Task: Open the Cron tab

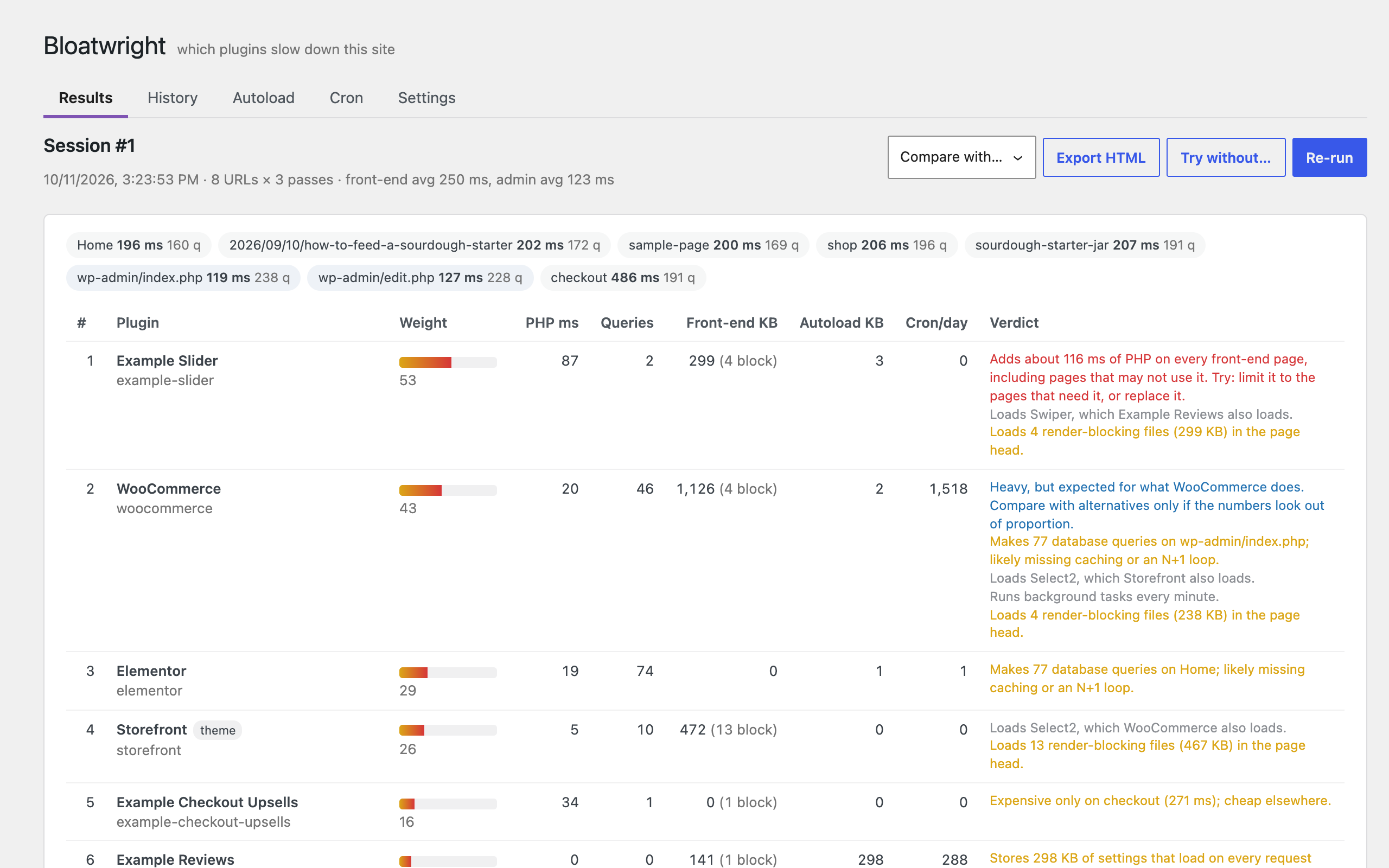Action: [x=346, y=98]
